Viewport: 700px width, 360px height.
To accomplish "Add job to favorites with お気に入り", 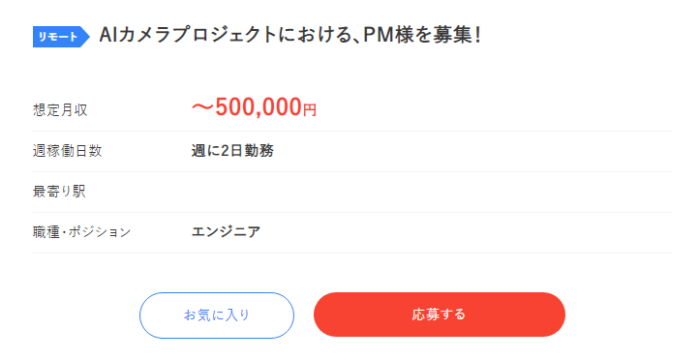I will click(x=217, y=315).
